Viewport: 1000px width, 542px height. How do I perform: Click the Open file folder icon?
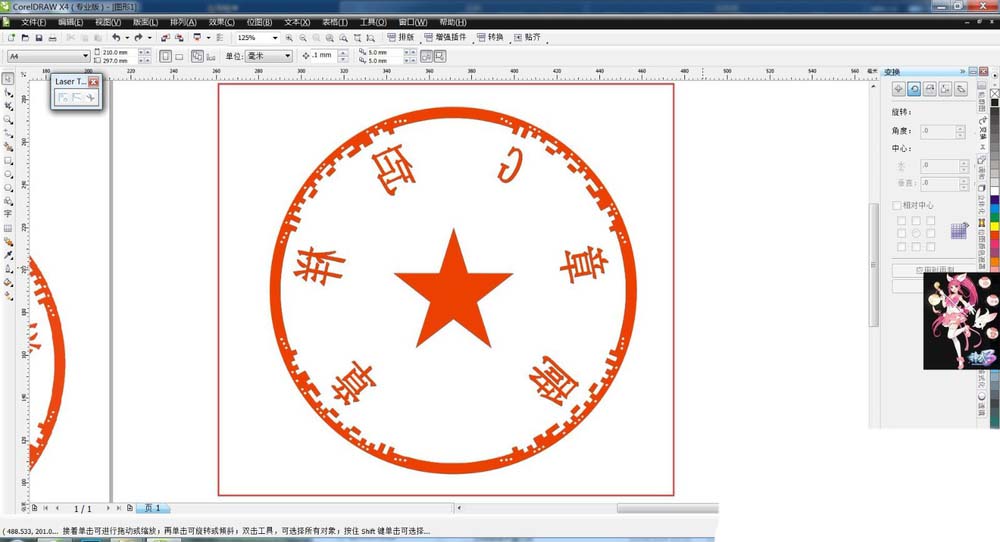[25, 38]
